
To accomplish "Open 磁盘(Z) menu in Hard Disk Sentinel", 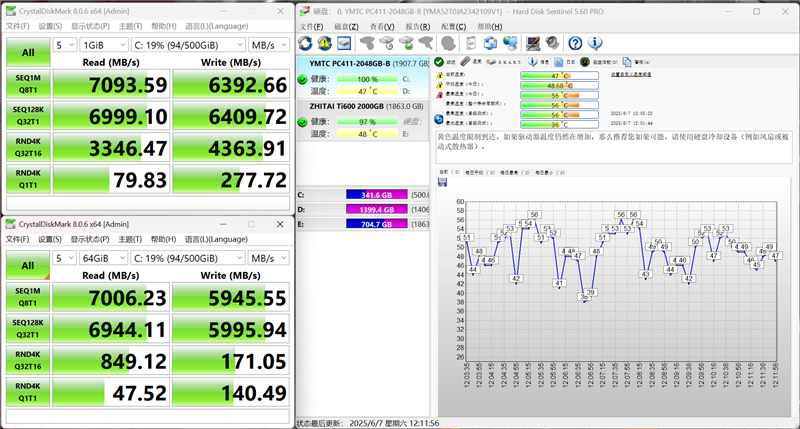I will (x=346, y=27).
